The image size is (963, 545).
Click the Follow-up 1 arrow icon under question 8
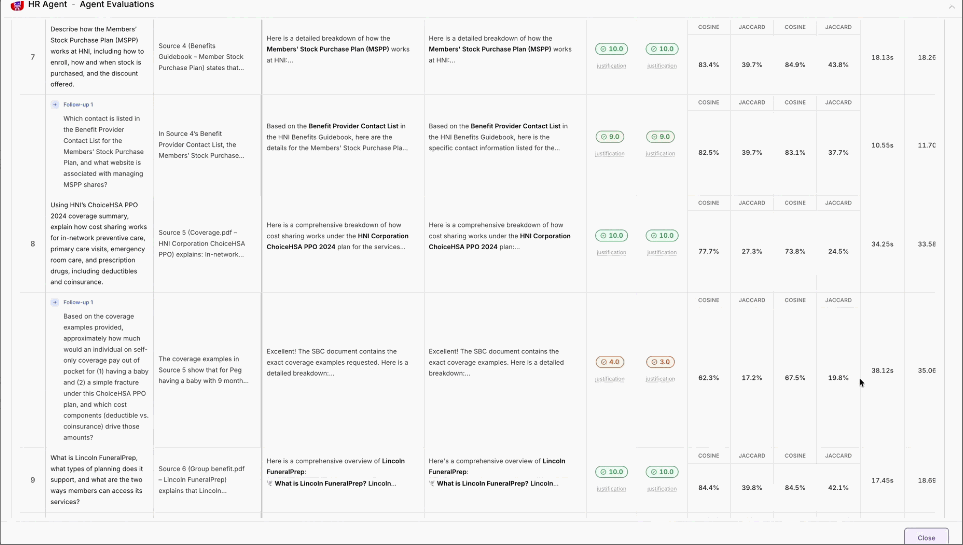coord(55,302)
